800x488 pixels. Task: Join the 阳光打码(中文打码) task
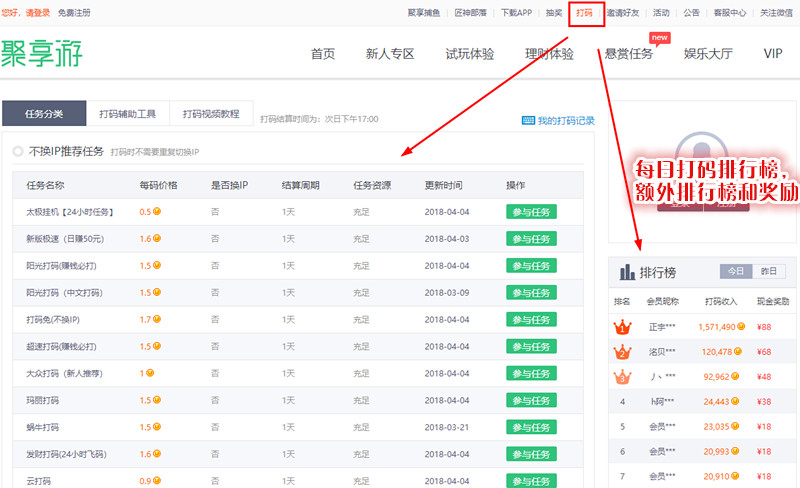pos(531,293)
